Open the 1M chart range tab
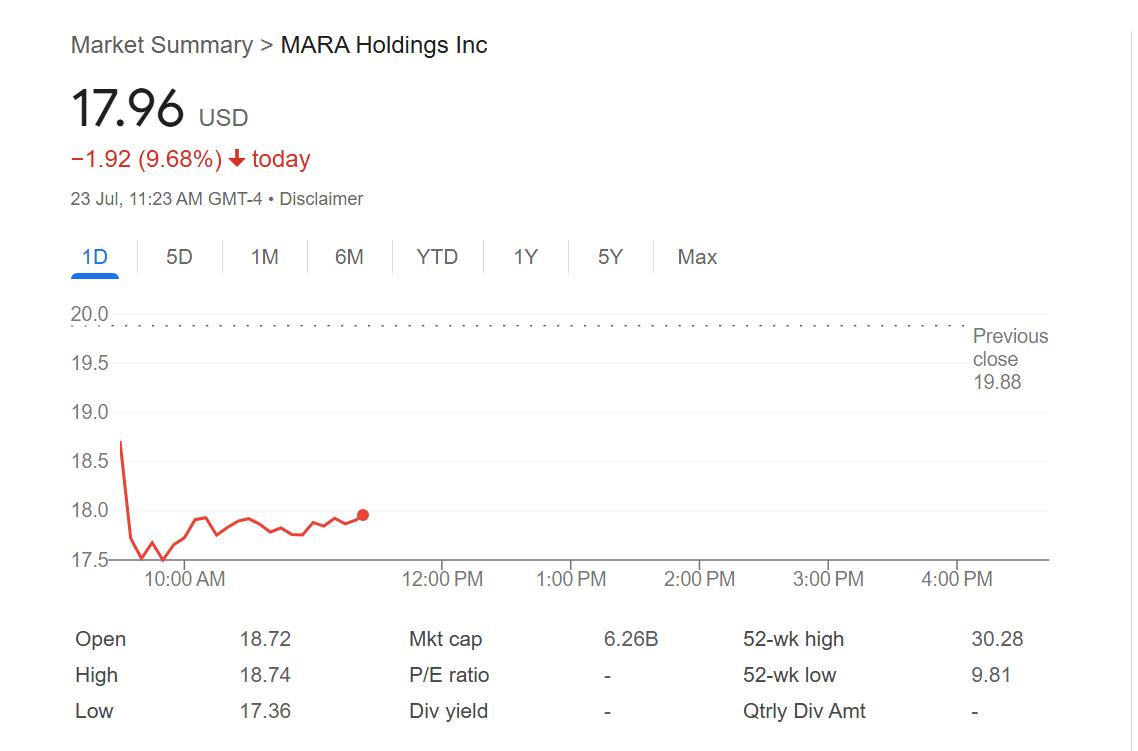The height and width of the screenshot is (751, 1138). (x=264, y=257)
